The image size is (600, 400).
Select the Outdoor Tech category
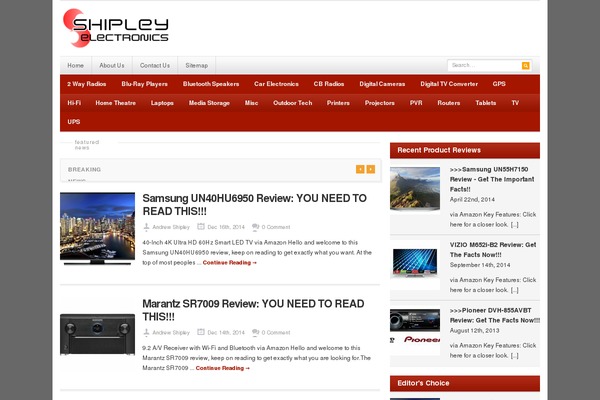click(x=292, y=103)
